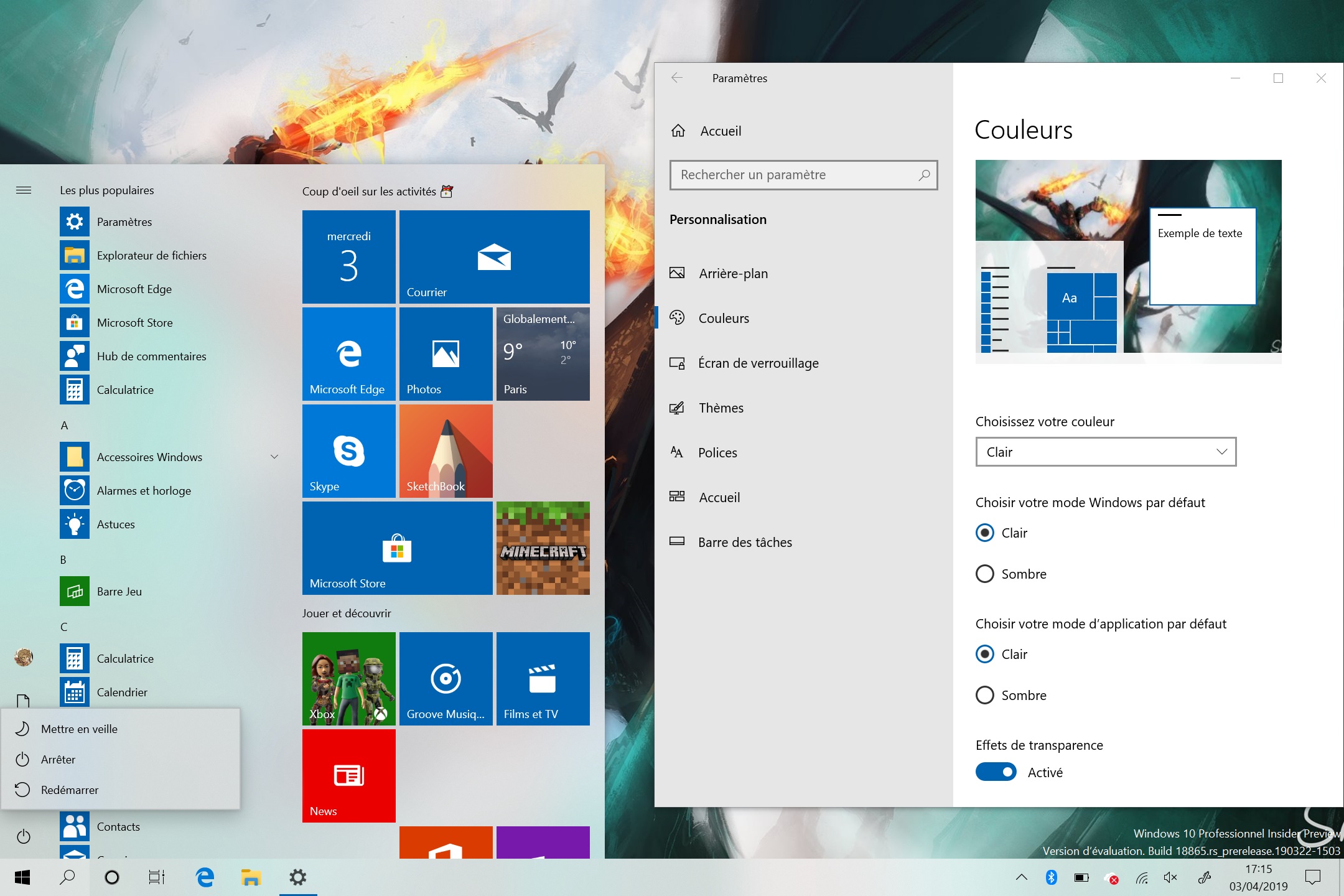Image resolution: width=1344 pixels, height=896 pixels.
Task: Open Task View on the taskbar
Action: tap(156, 877)
